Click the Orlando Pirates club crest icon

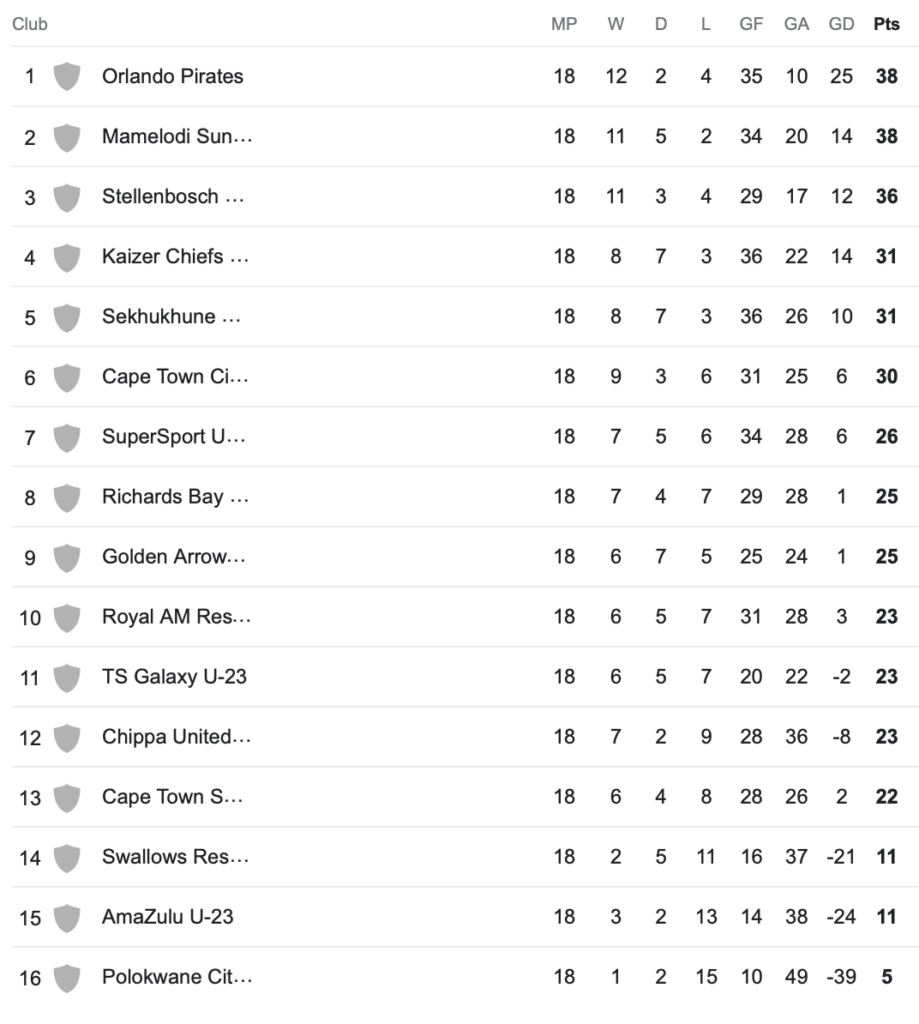(x=67, y=76)
